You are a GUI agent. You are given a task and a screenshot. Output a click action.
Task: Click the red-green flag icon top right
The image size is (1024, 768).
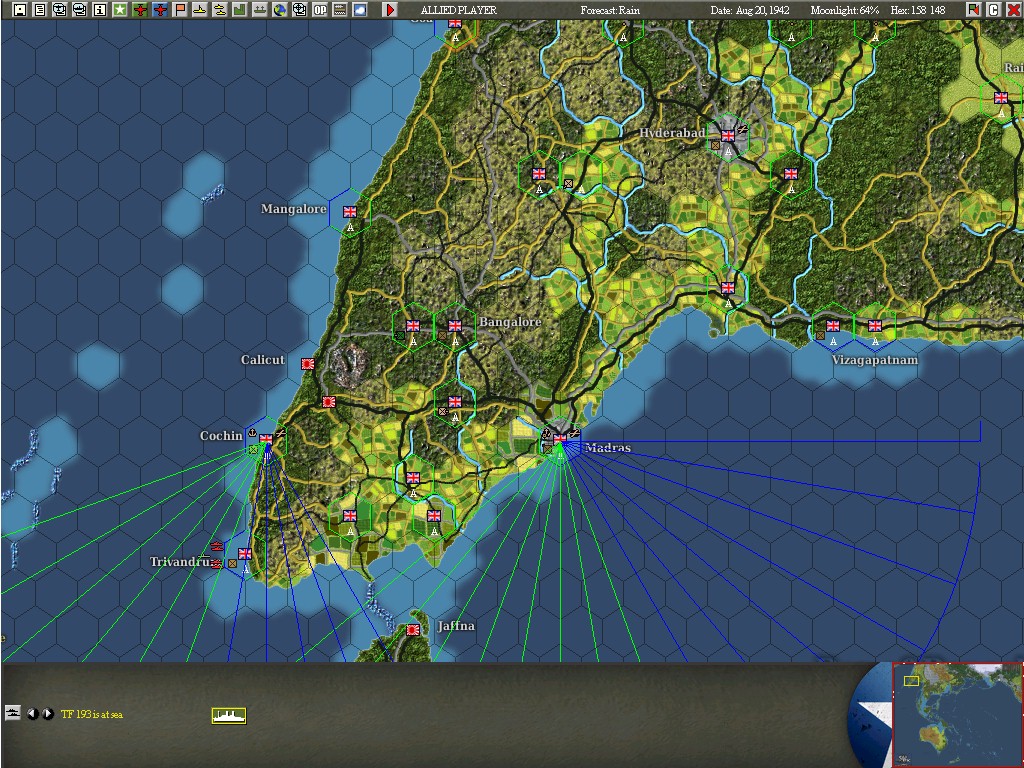[973, 10]
